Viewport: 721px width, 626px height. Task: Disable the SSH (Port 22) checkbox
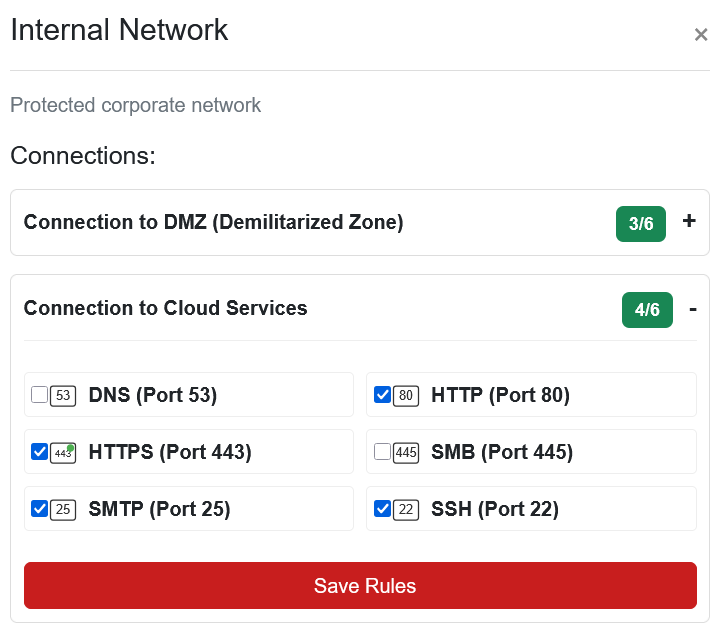pyautogui.click(x=382, y=509)
